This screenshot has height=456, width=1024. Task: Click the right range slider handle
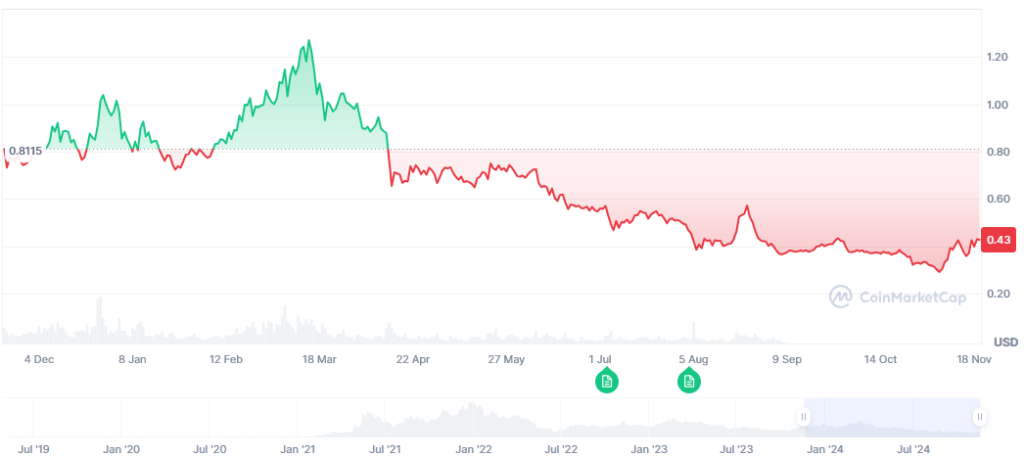(x=980, y=416)
